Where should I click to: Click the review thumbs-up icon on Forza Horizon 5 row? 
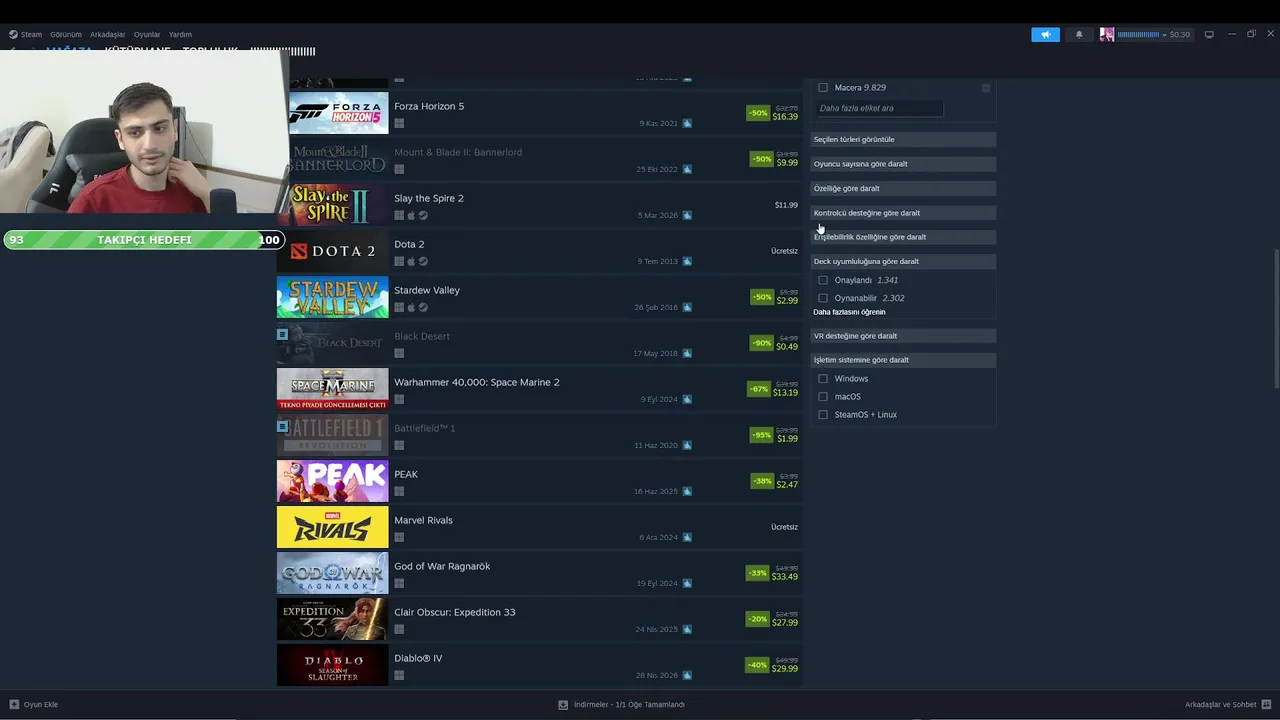coord(687,123)
